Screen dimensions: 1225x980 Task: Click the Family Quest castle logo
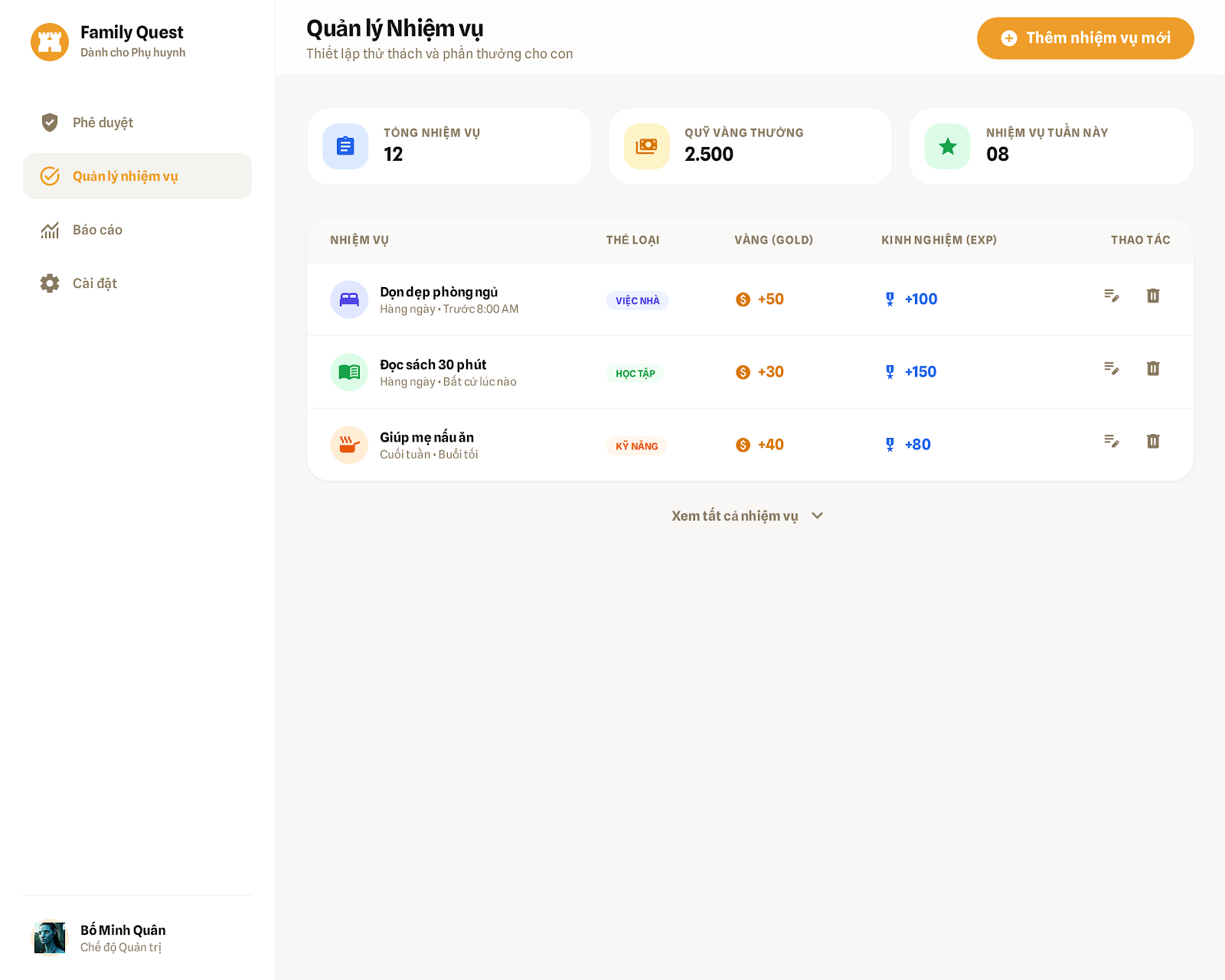pyautogui.click(x=51, y=41)
